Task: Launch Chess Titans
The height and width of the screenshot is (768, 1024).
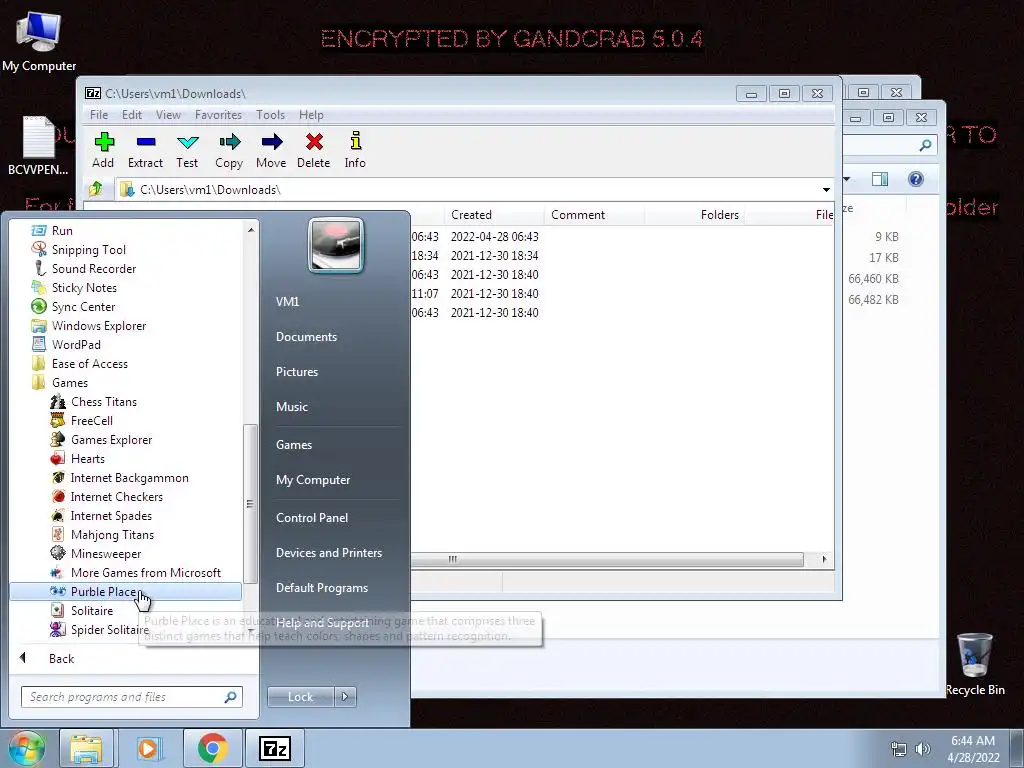Action: coord(125,401)
